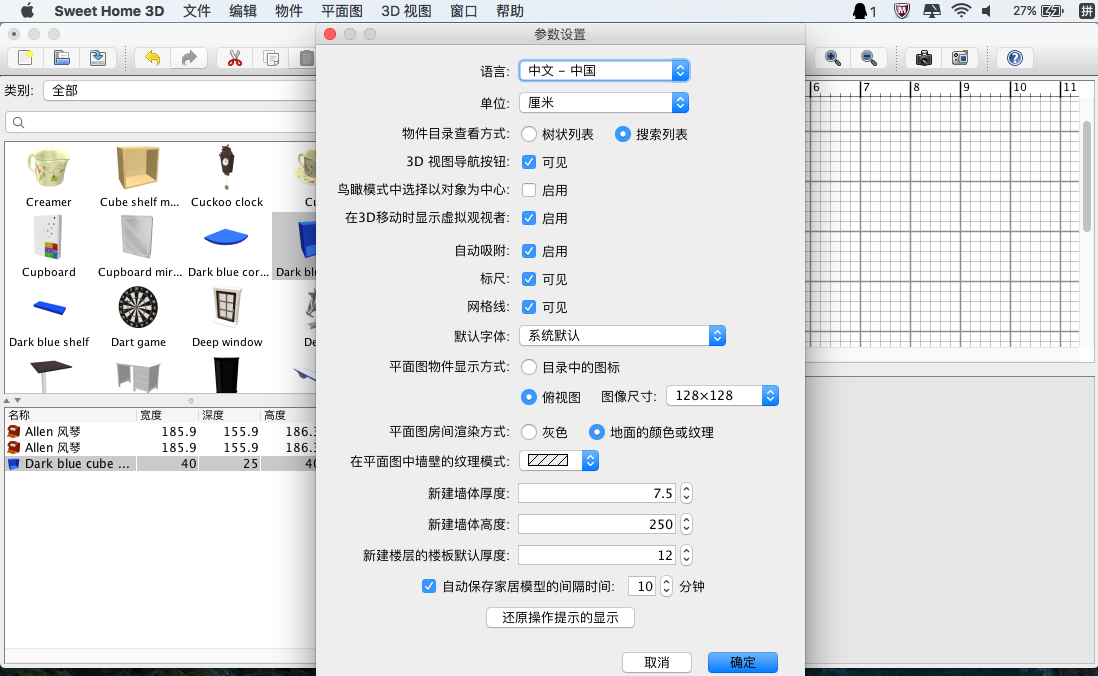Enable tree view for furniture catalog
The image size is (1098, 676).
[528, 133]
